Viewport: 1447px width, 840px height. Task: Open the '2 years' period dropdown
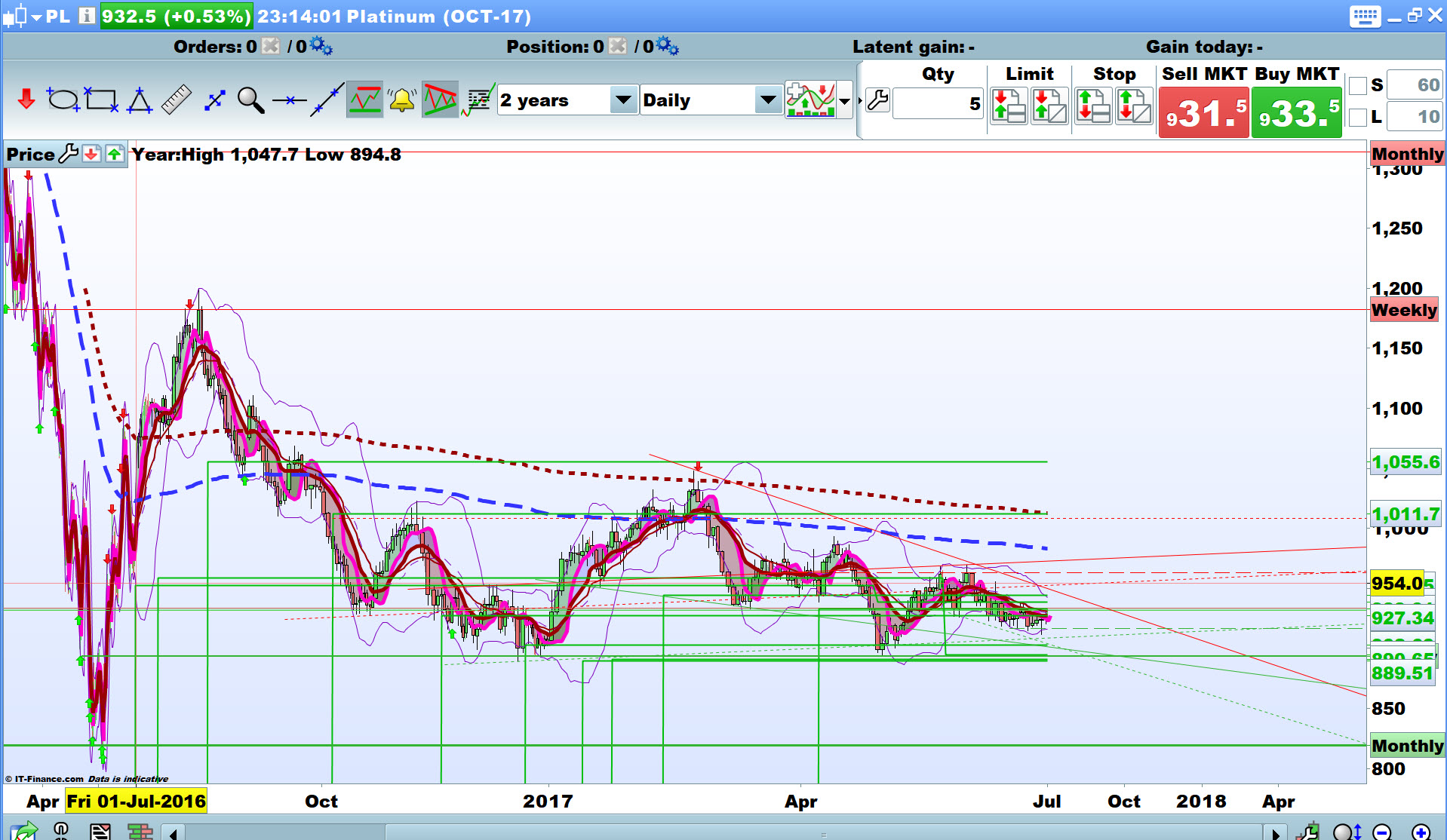(568, 100)
